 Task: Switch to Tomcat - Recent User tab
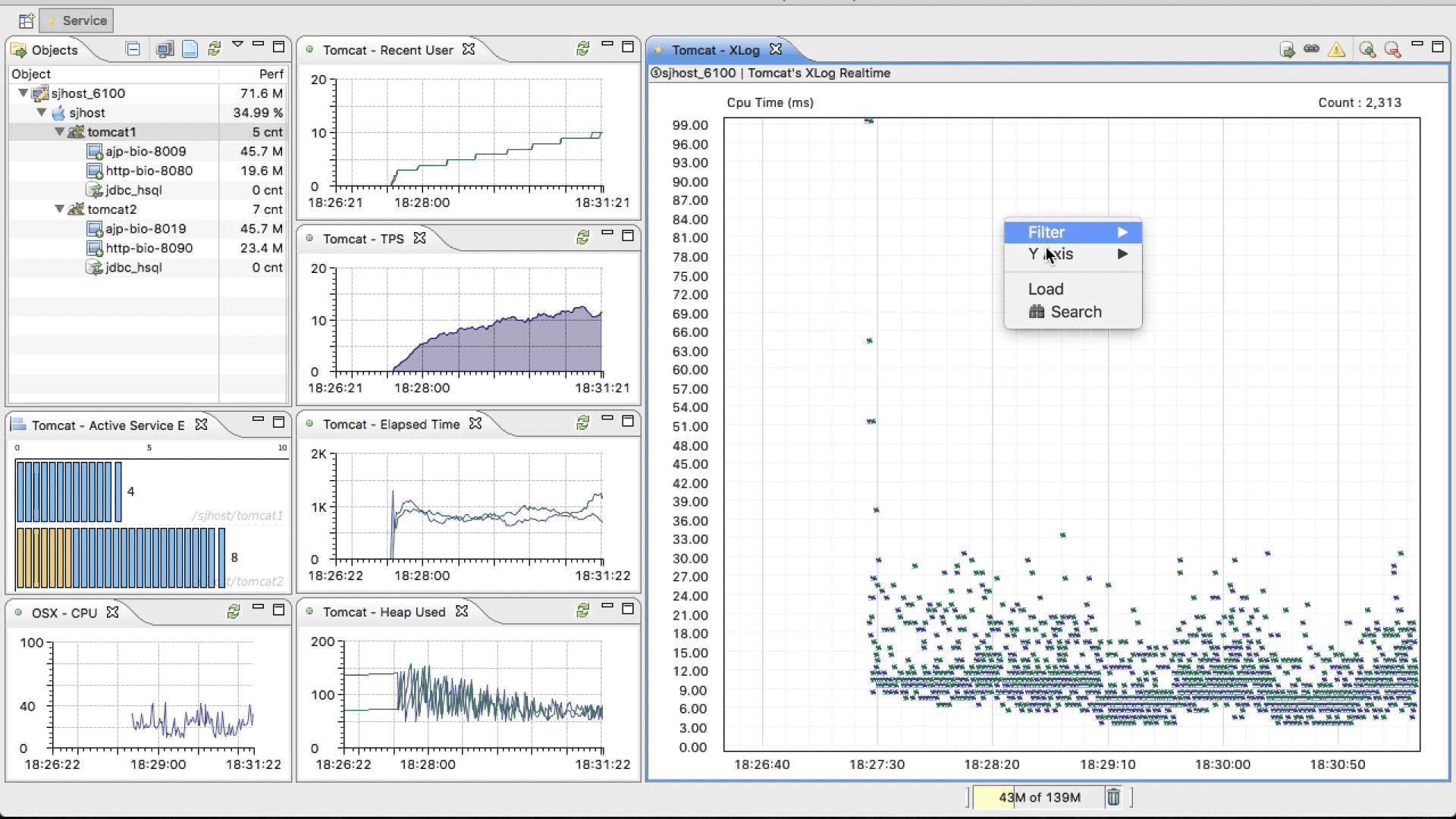click(388, 50)
